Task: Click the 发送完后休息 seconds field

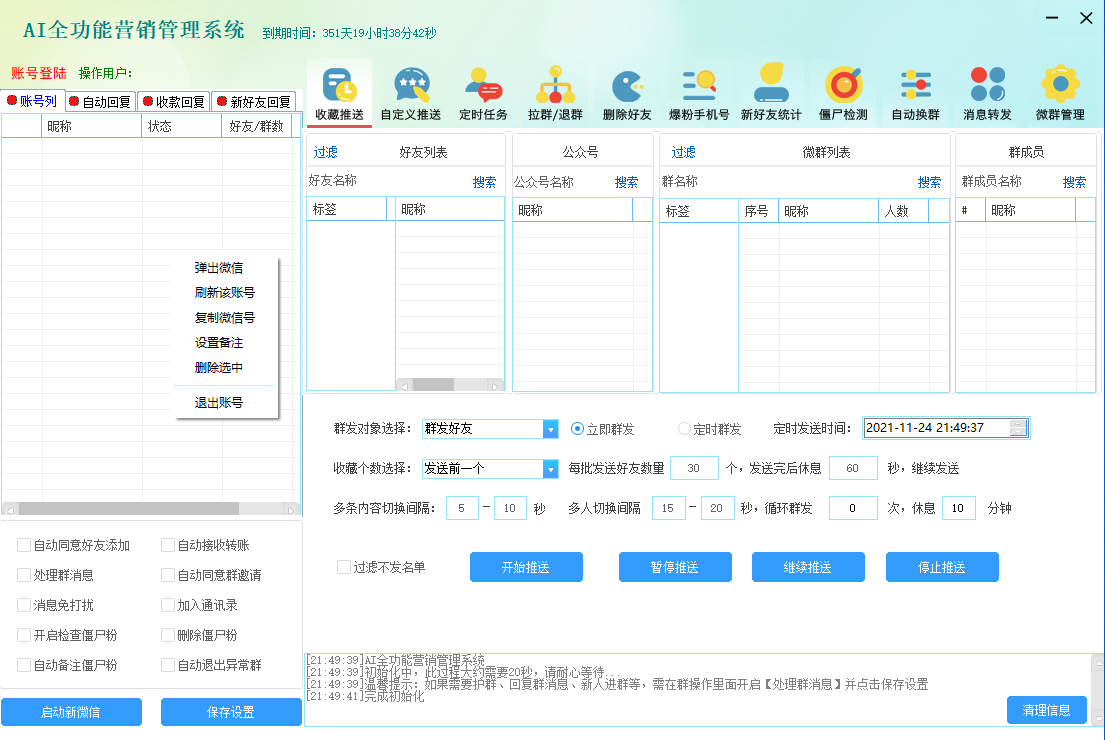Action: pos(853,469)
